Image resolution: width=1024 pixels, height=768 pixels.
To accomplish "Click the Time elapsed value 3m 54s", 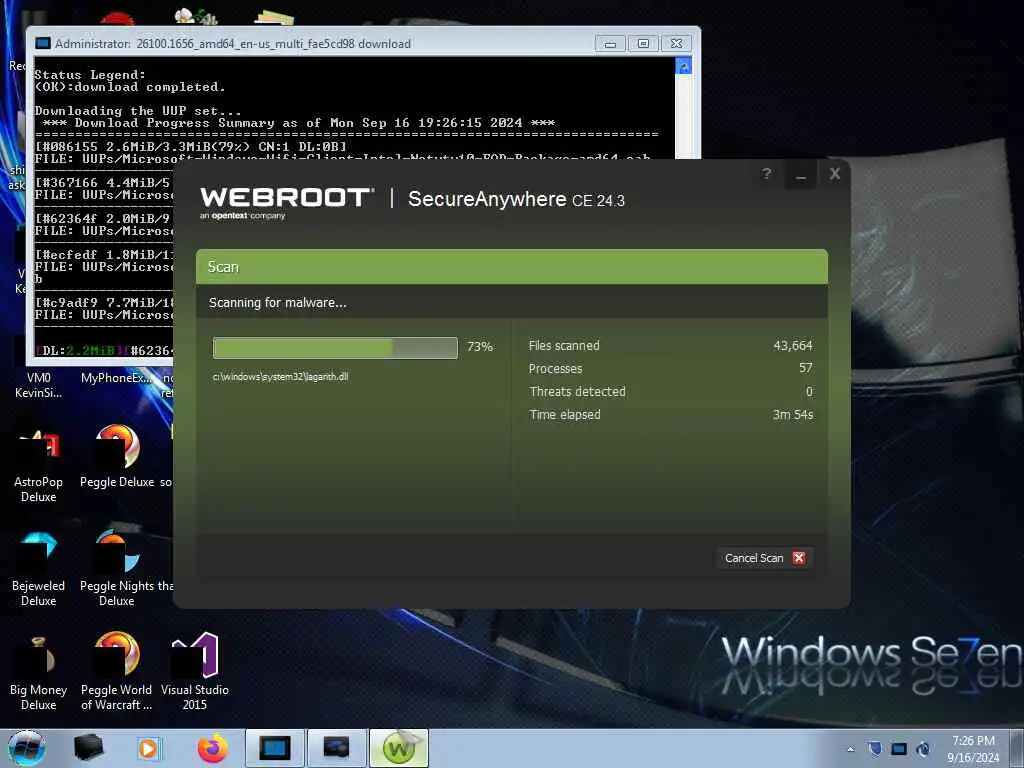I will tap(793, 415).
